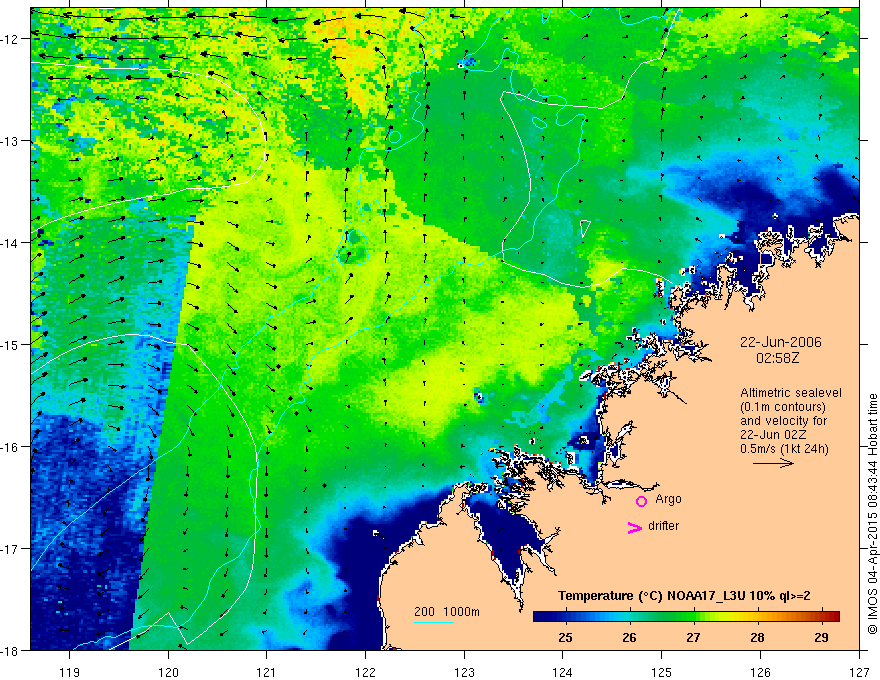Click the yellow section of temperature color bar
The height and width of the screenshot is (680, 880).
pos(730,617)
